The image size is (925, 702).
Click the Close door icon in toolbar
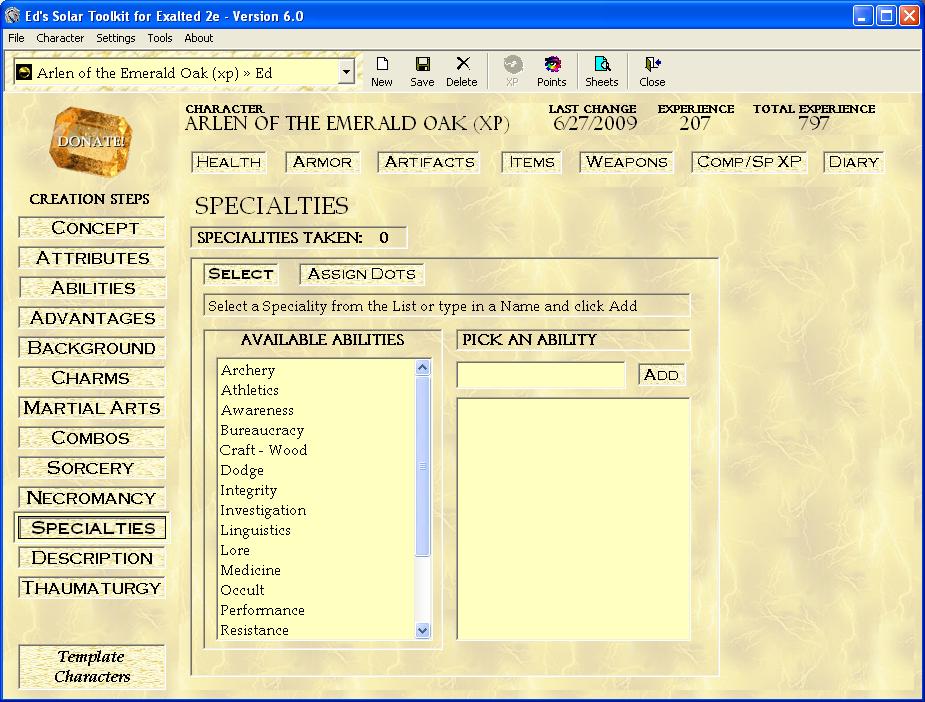[x=652, y=71]
